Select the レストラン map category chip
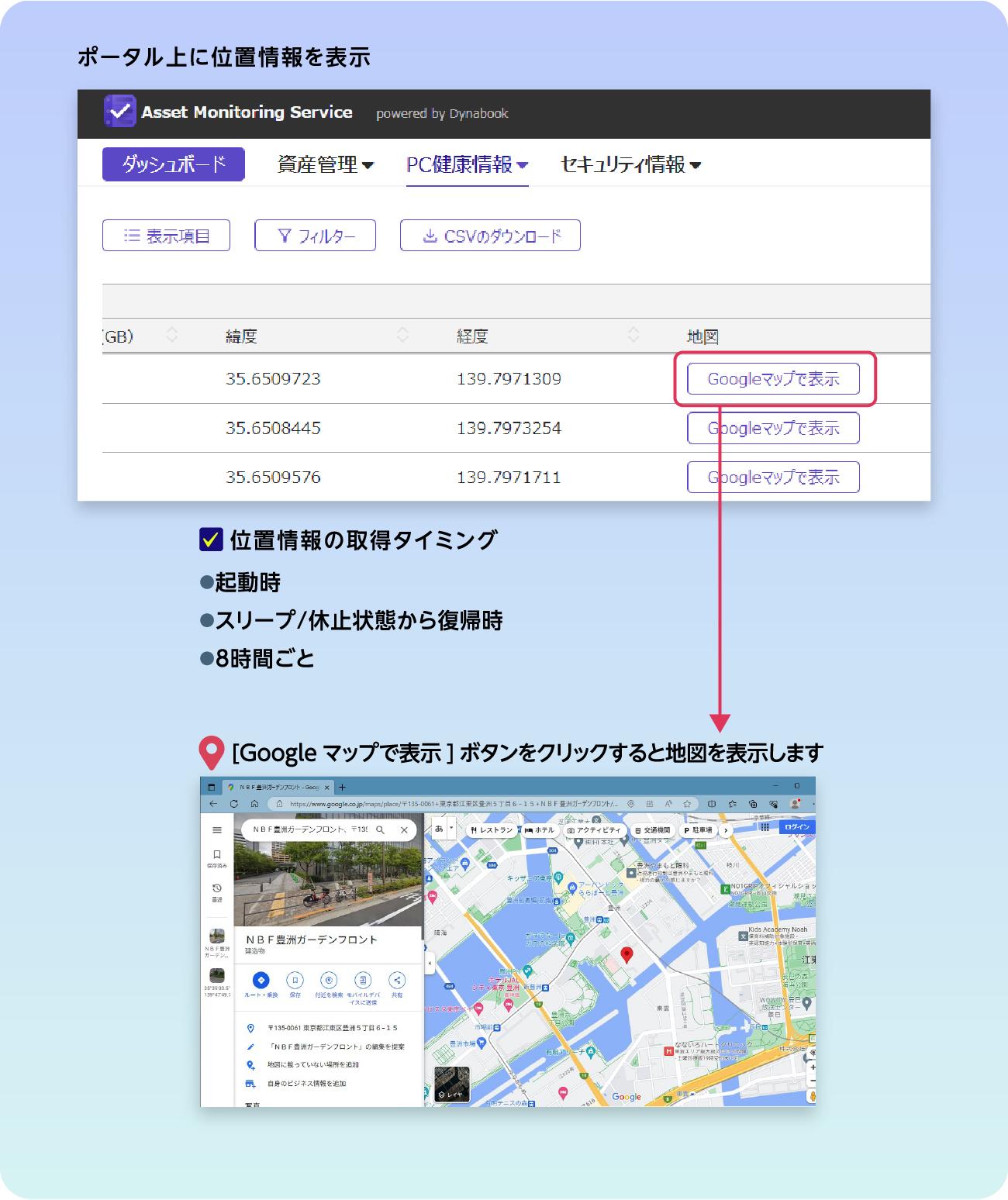 pos(492,830)
